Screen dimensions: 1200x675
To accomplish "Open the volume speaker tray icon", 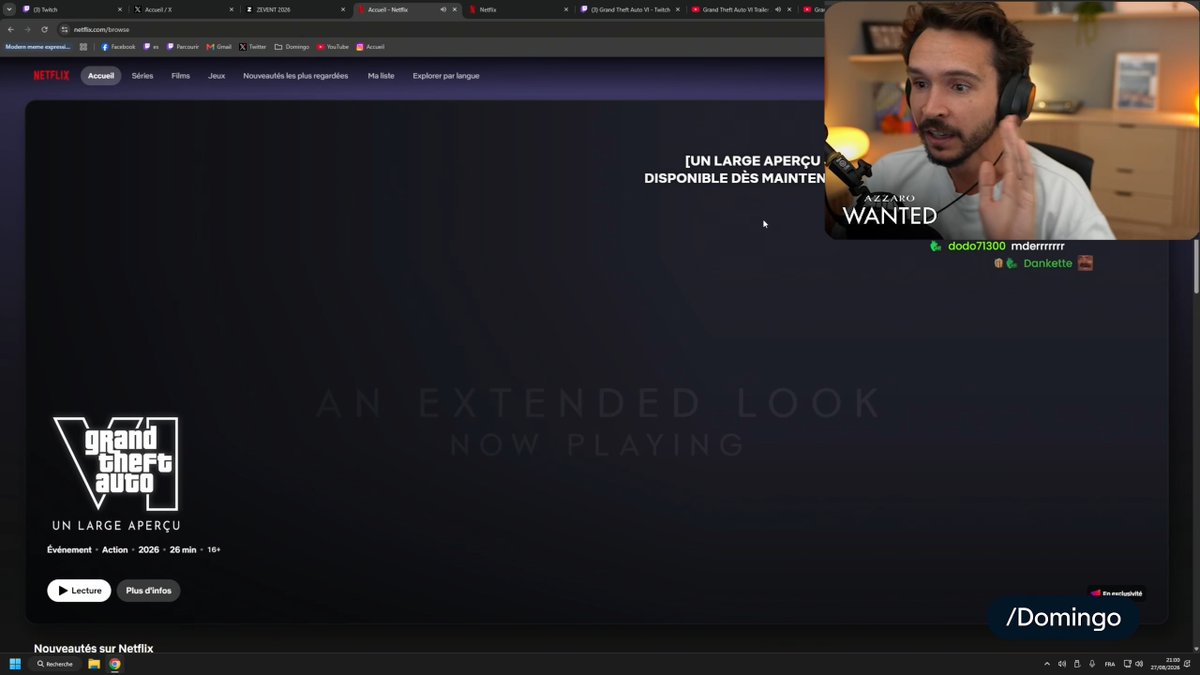I will (x=1139, y=664).
